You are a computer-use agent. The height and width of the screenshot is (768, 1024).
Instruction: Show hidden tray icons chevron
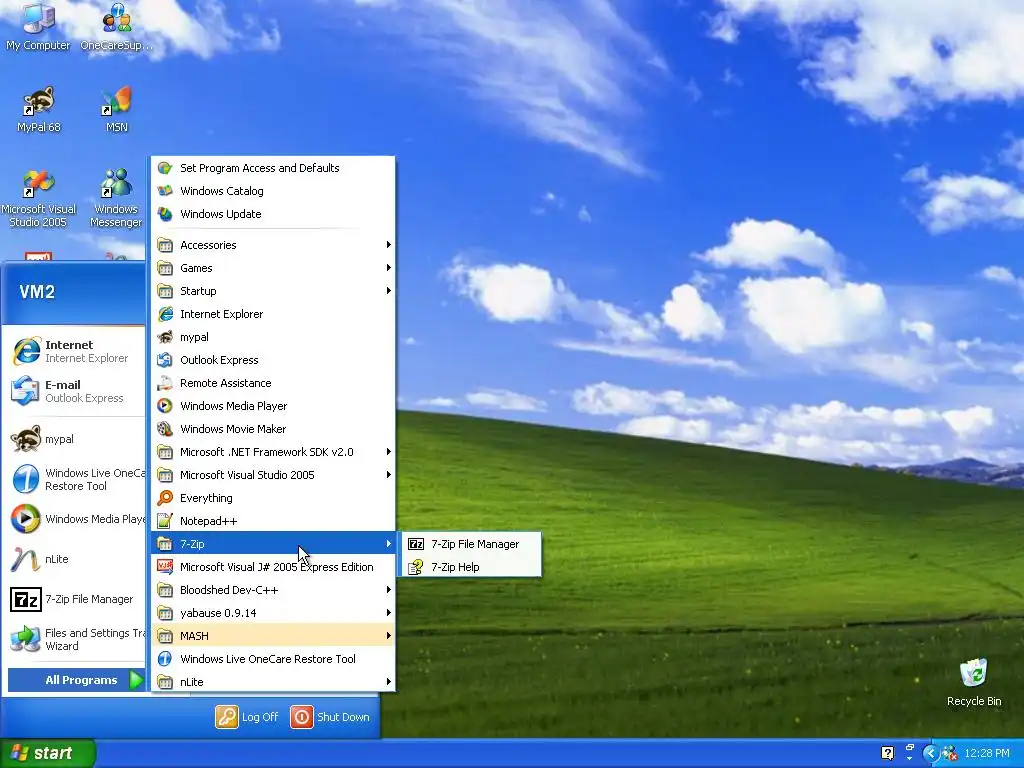[931, 753]
